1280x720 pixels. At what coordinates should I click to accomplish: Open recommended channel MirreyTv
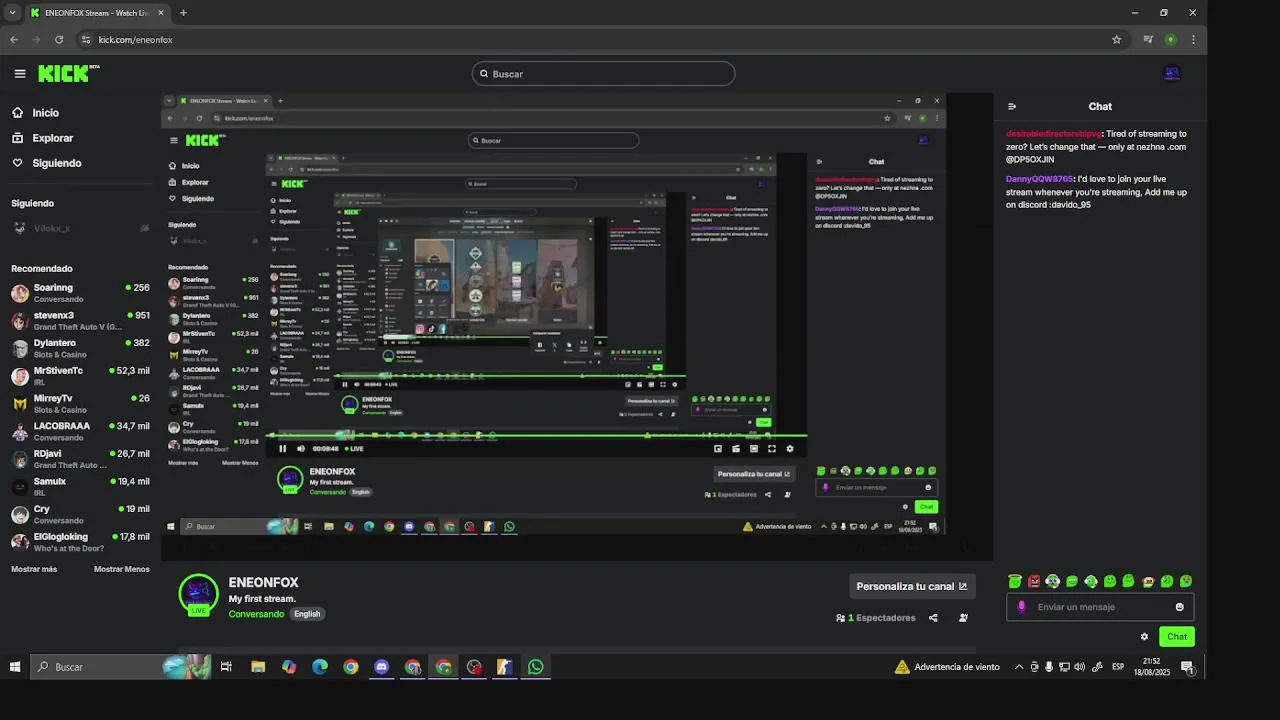click(x=80, y=404)
